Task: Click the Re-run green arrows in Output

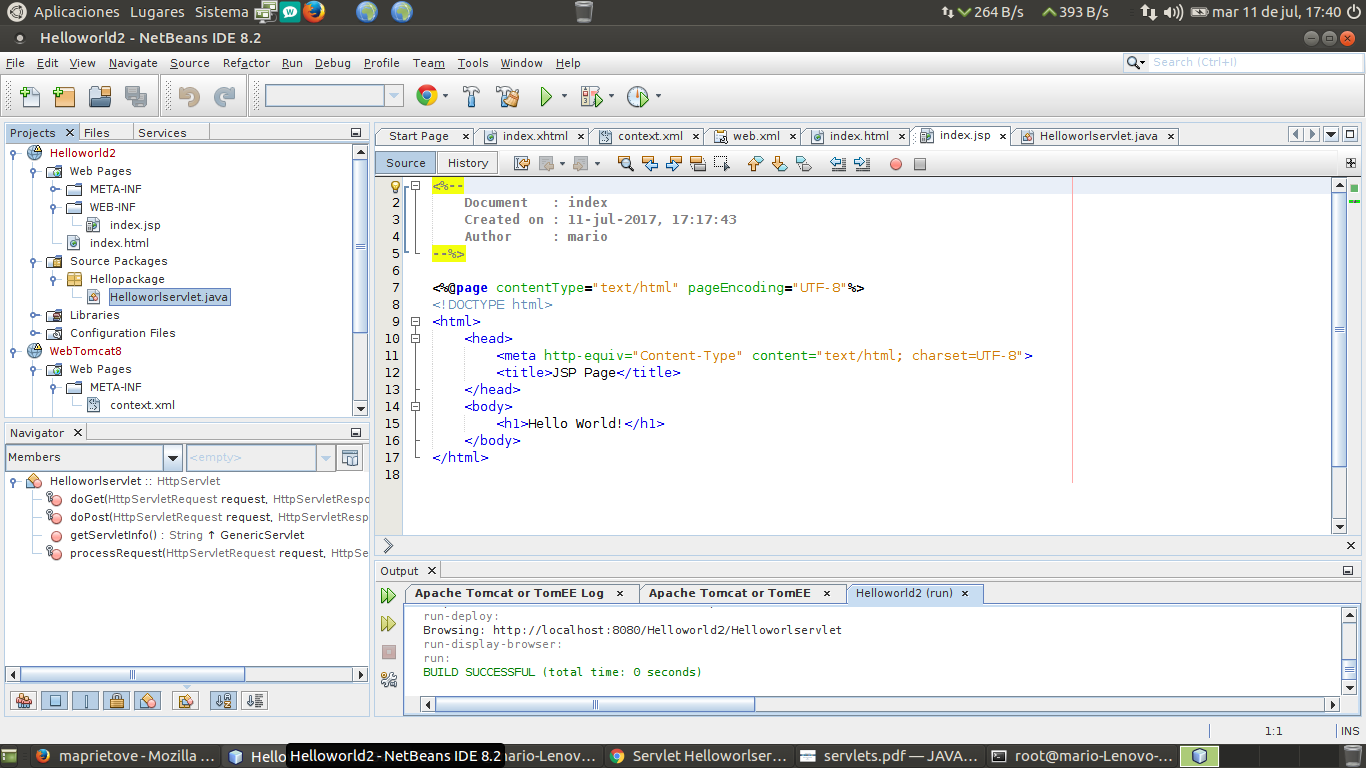Action: [388, 596]
